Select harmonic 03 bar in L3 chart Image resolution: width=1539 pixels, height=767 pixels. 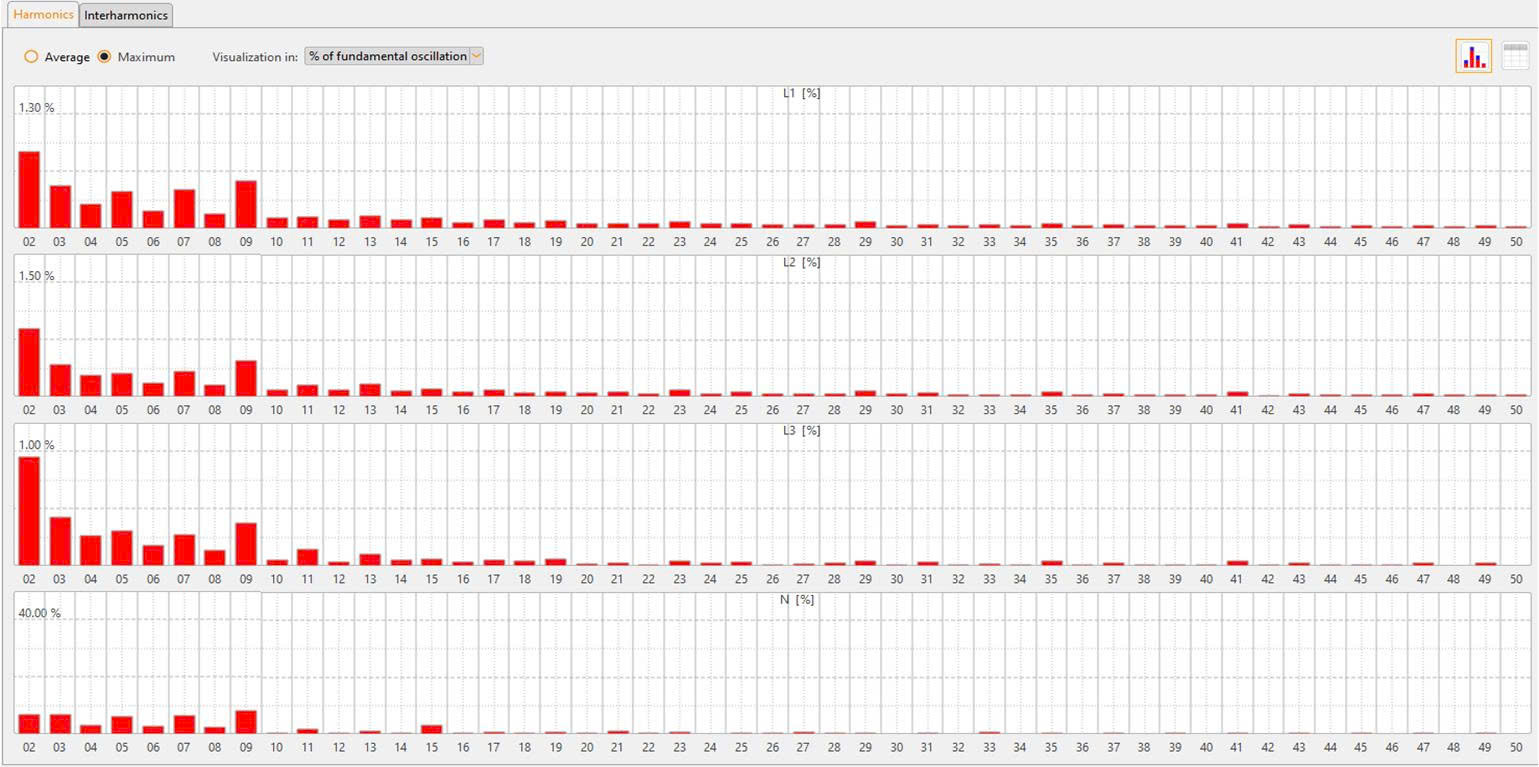60,541
